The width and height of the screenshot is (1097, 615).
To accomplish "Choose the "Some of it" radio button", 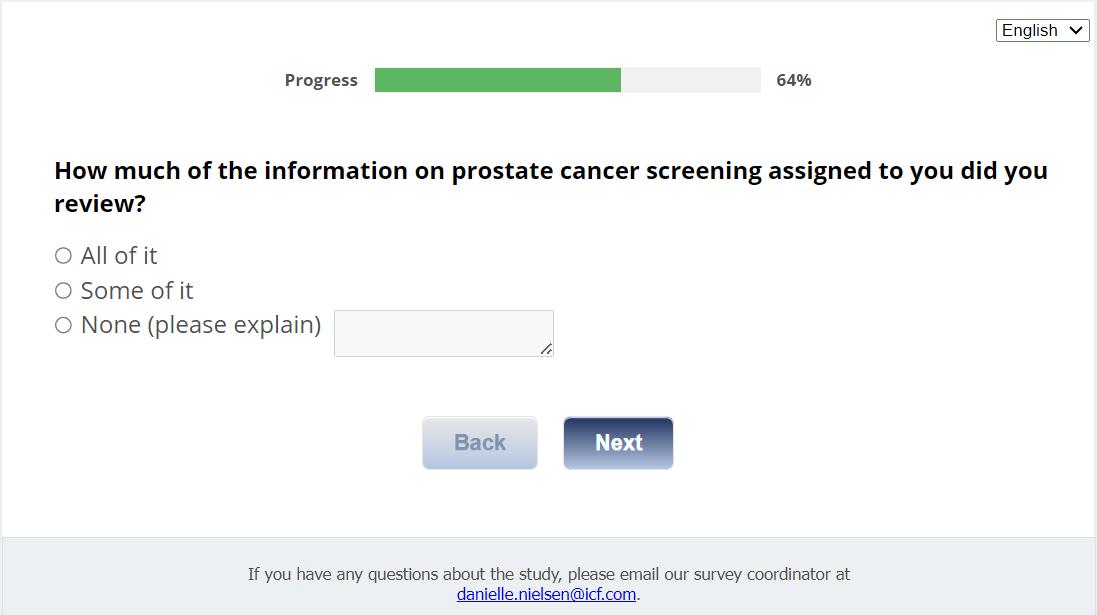I will pyautogui.click(x=63, y=291).
